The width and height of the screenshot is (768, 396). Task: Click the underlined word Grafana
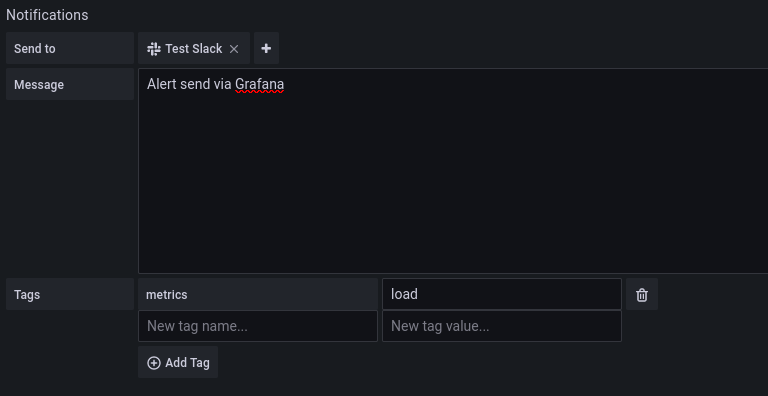(x=260, y=84)
